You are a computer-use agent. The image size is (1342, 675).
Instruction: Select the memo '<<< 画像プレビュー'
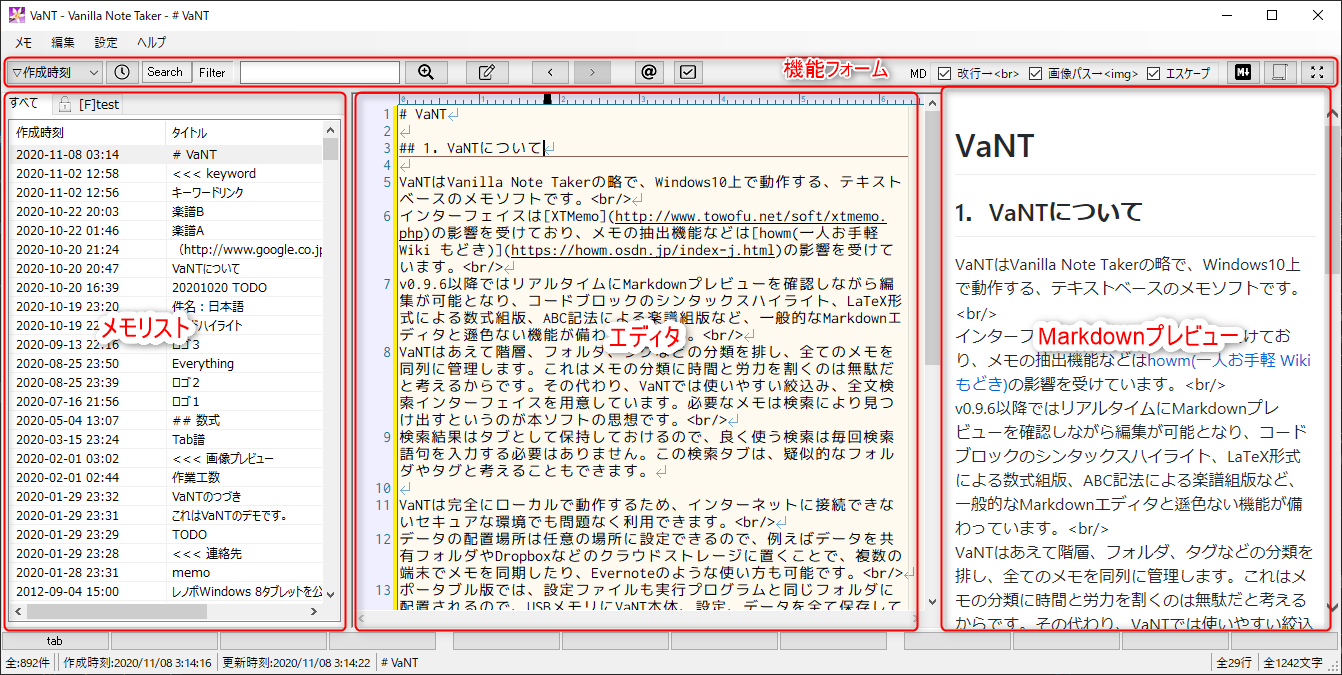point(166,458)
